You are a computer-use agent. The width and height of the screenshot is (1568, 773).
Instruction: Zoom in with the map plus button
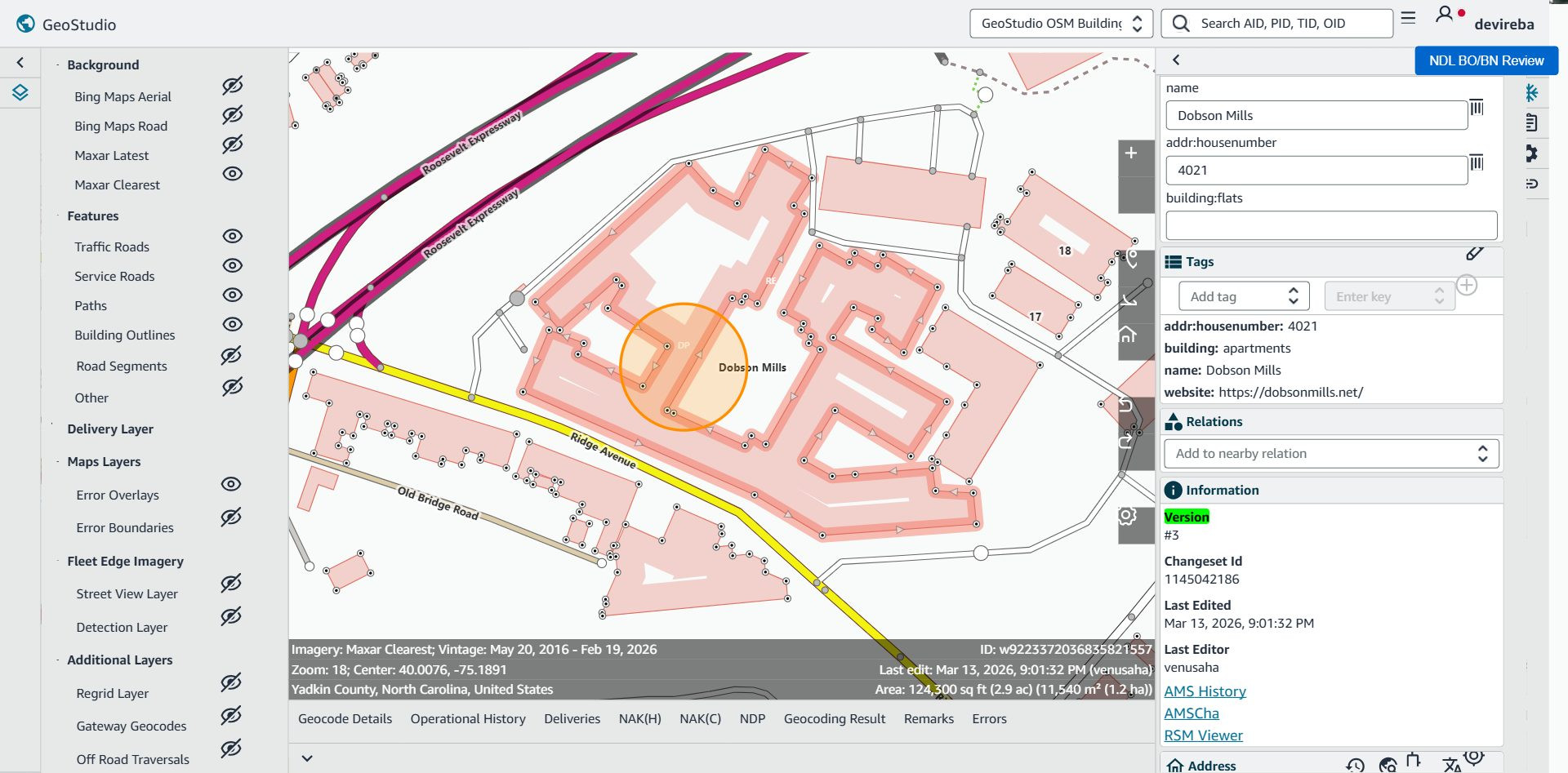click(1131, 153)
